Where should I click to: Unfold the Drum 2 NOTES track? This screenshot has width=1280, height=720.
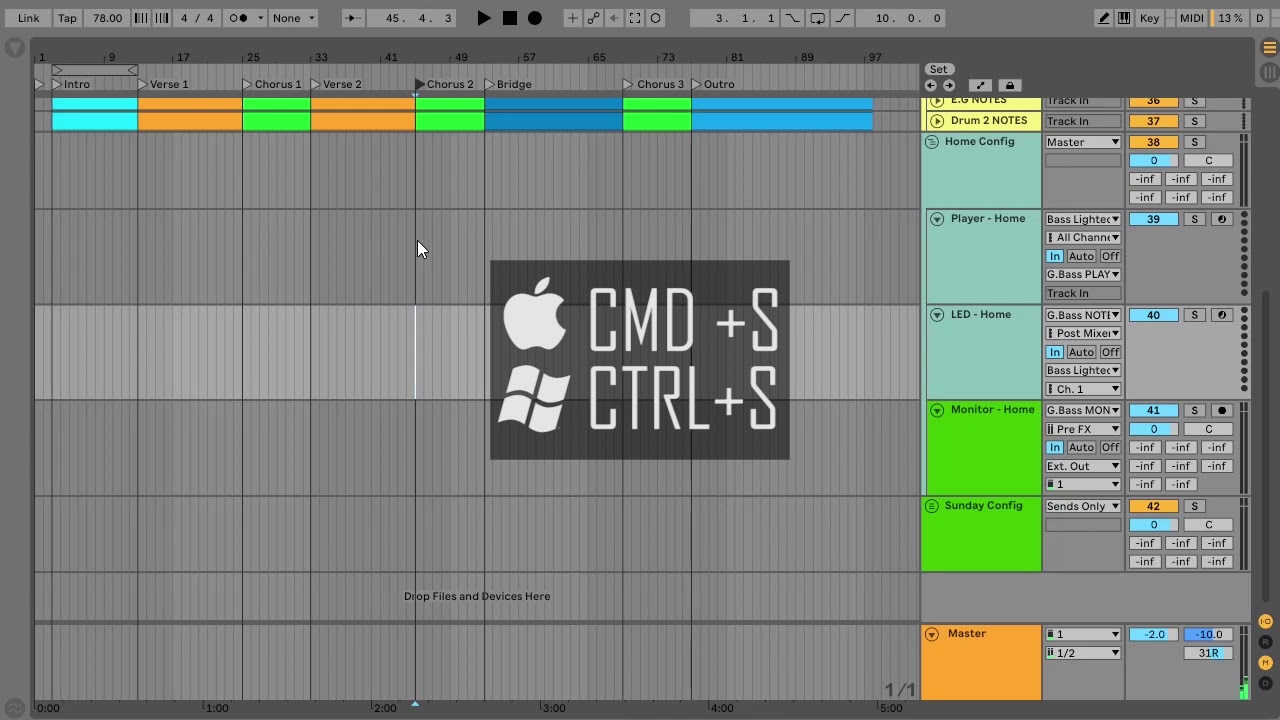(x=937, y=121)
